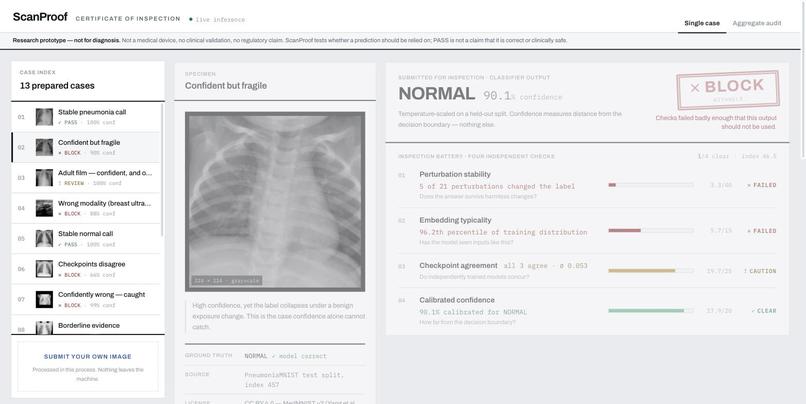
Task: Open the Checkpoints disagree case
Action: (86, 269)
